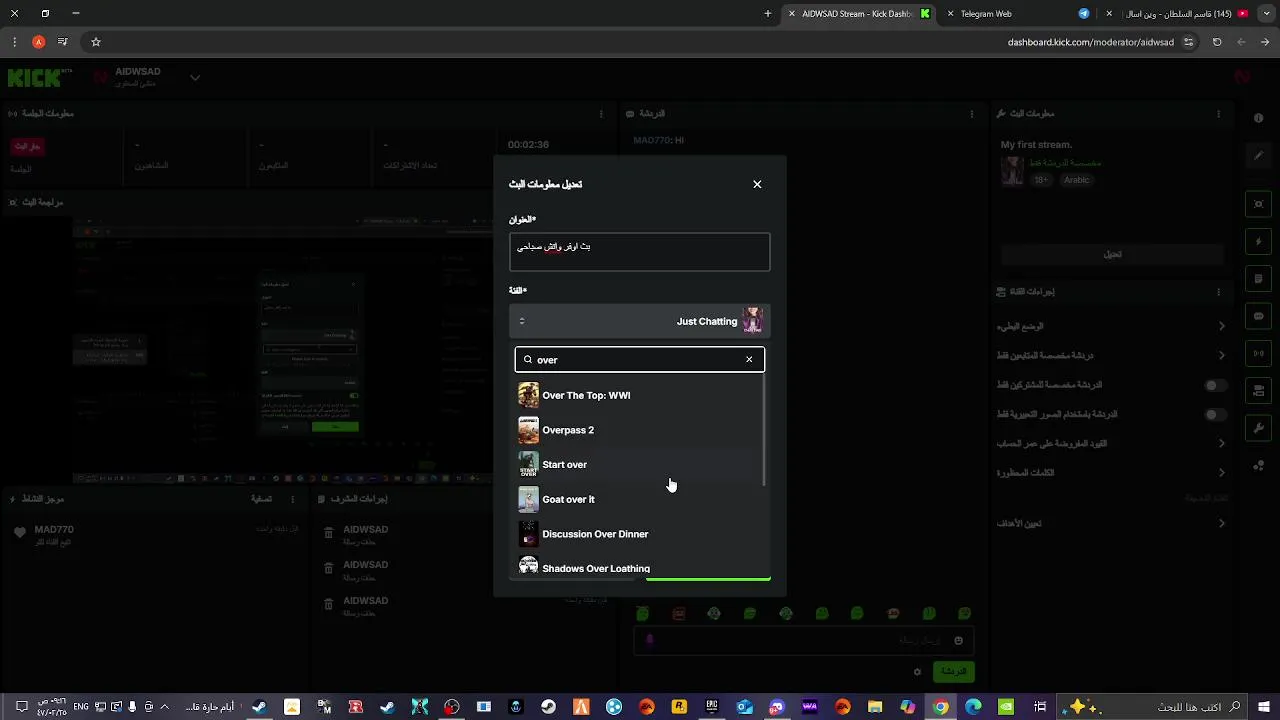Screen dimensions: 1280x720
Task: Toggle emotes-only chat switch
Action: 1215,414
